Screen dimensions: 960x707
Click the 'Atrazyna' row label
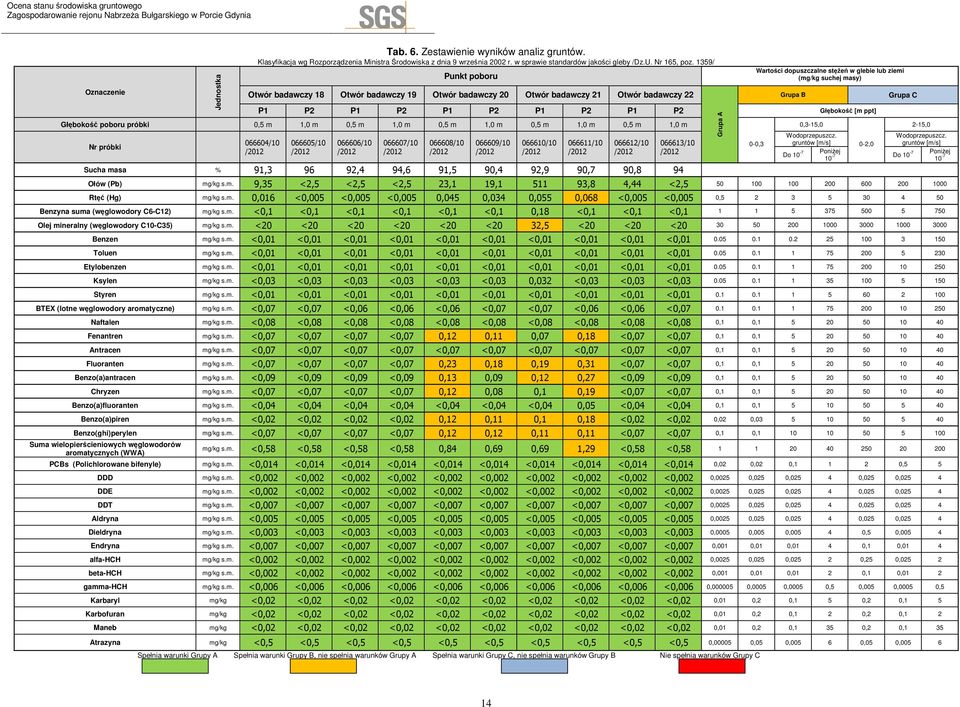(105, 642)
